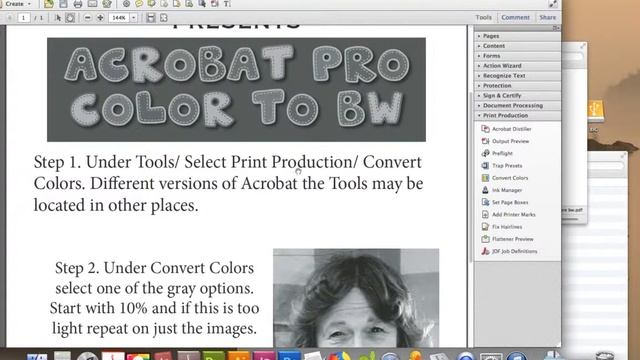Expand the Recognize Text section

(x=517, y=76)
